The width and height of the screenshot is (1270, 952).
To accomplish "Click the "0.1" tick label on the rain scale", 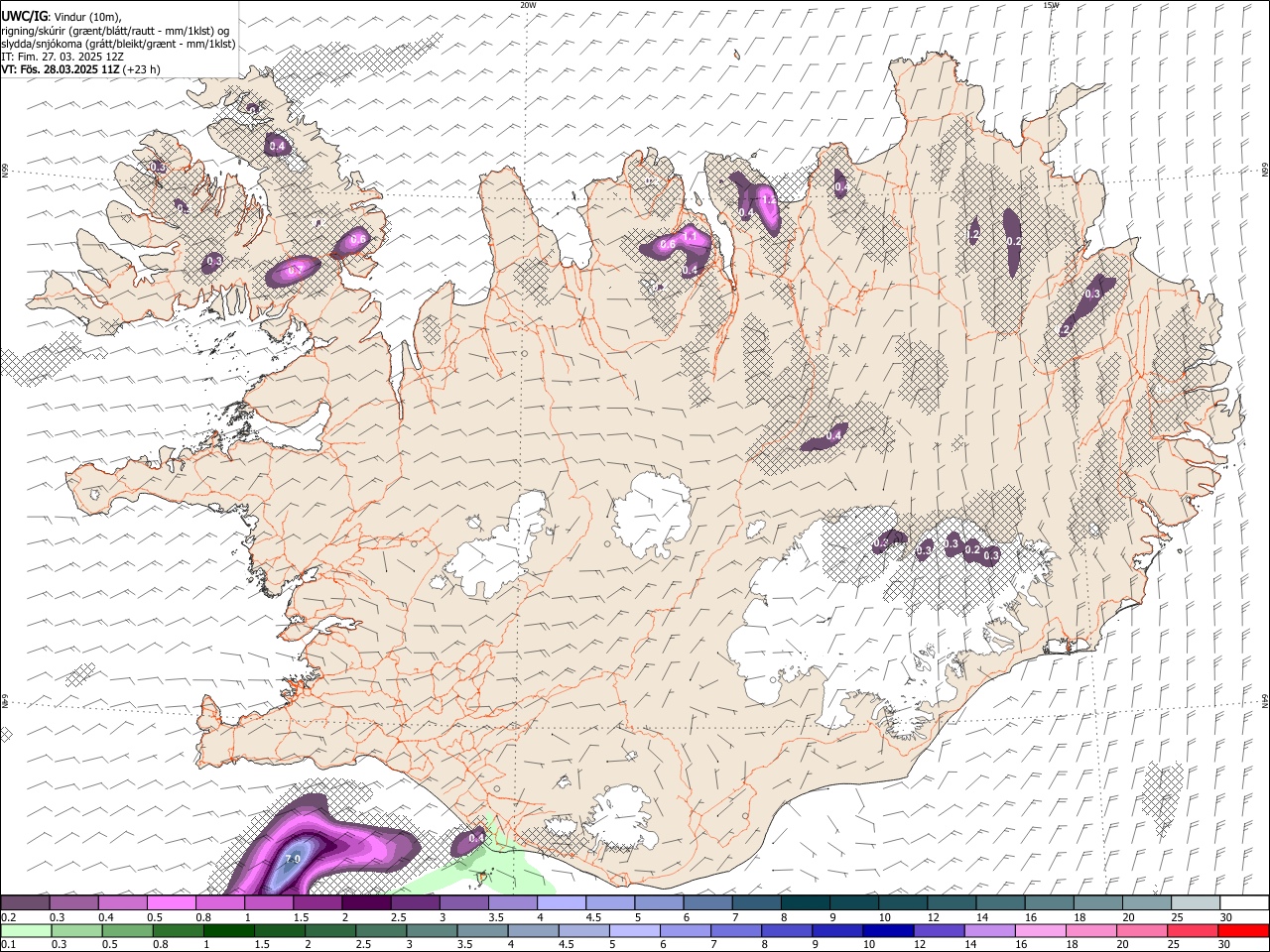I will coord(7,945).
